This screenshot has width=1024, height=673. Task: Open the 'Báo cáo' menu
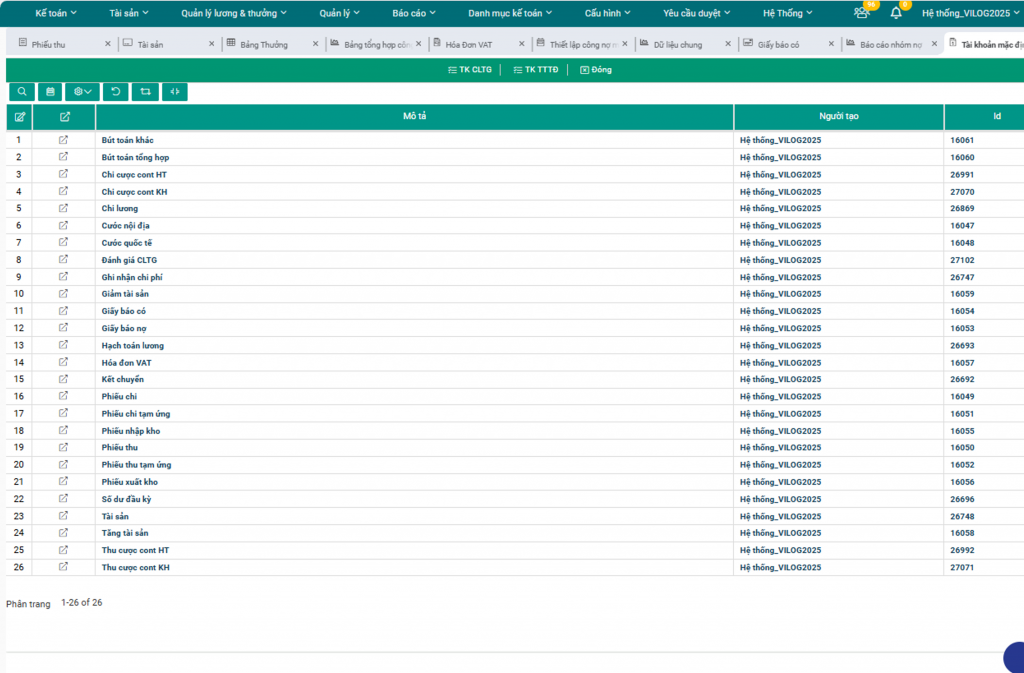tap(415, 13)
